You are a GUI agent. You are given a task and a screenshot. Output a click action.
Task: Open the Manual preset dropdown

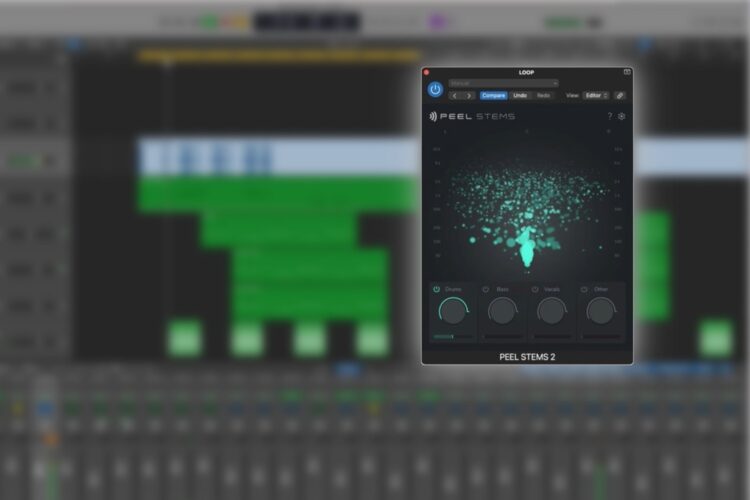503,83
